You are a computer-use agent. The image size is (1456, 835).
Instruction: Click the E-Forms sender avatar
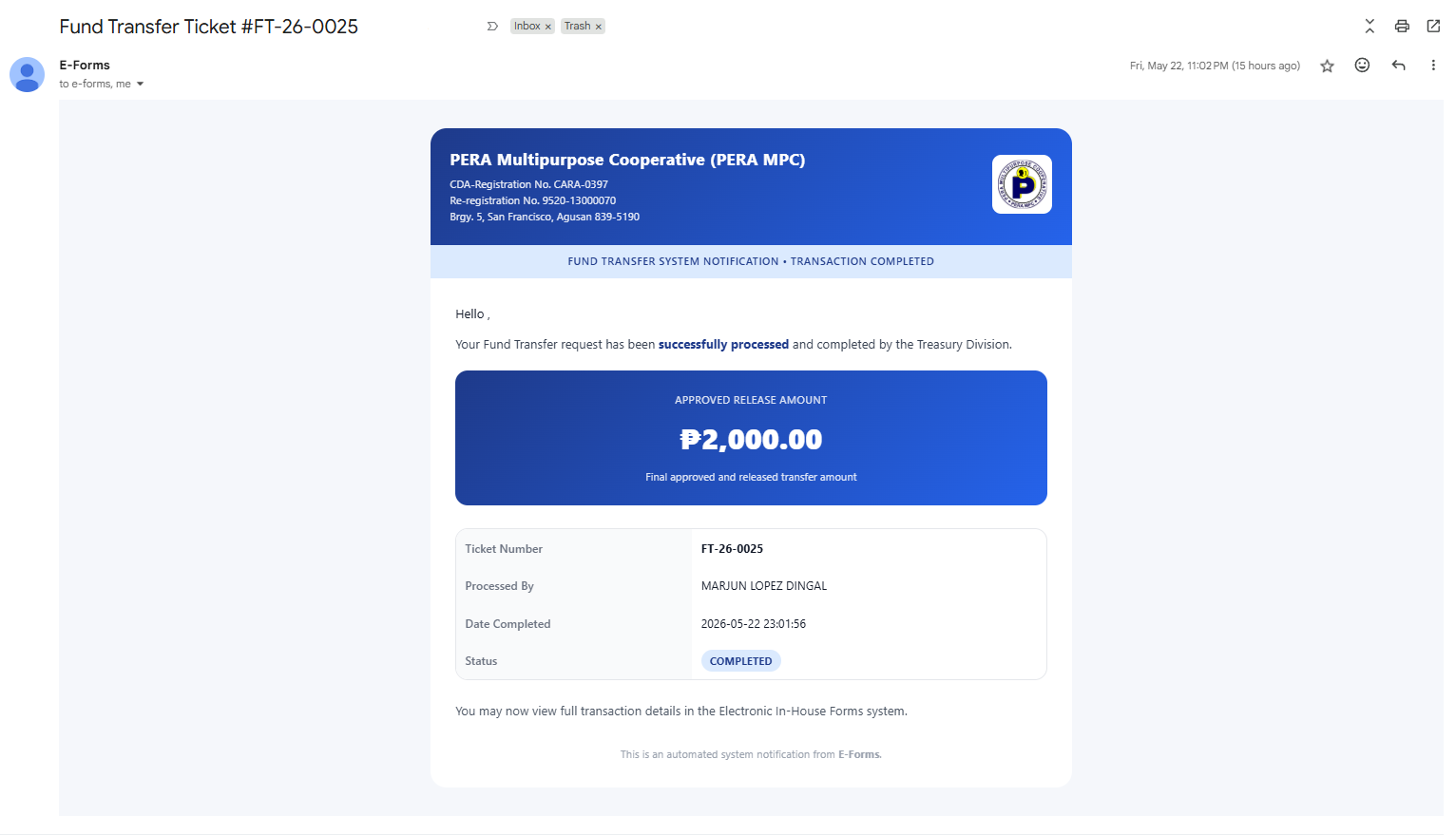[27, 74]
